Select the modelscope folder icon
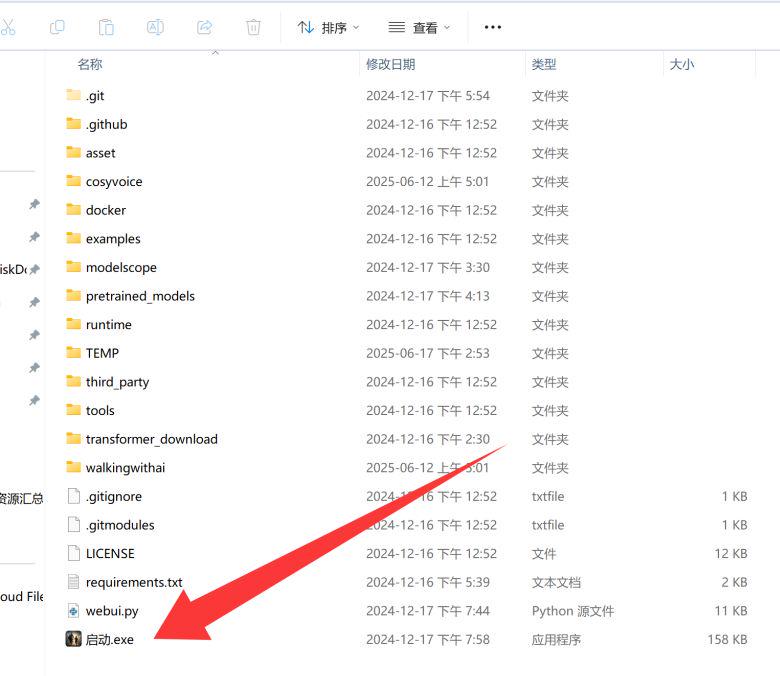The height and width of the screenshot is (676, 780). [x=74, y=267]
